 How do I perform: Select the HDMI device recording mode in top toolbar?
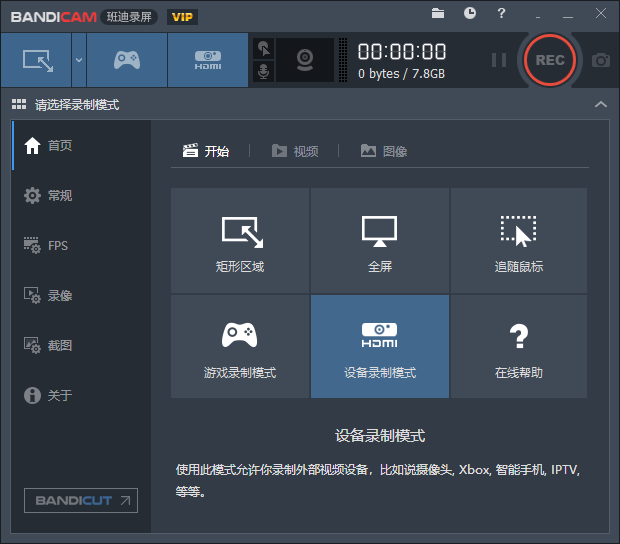208,60
